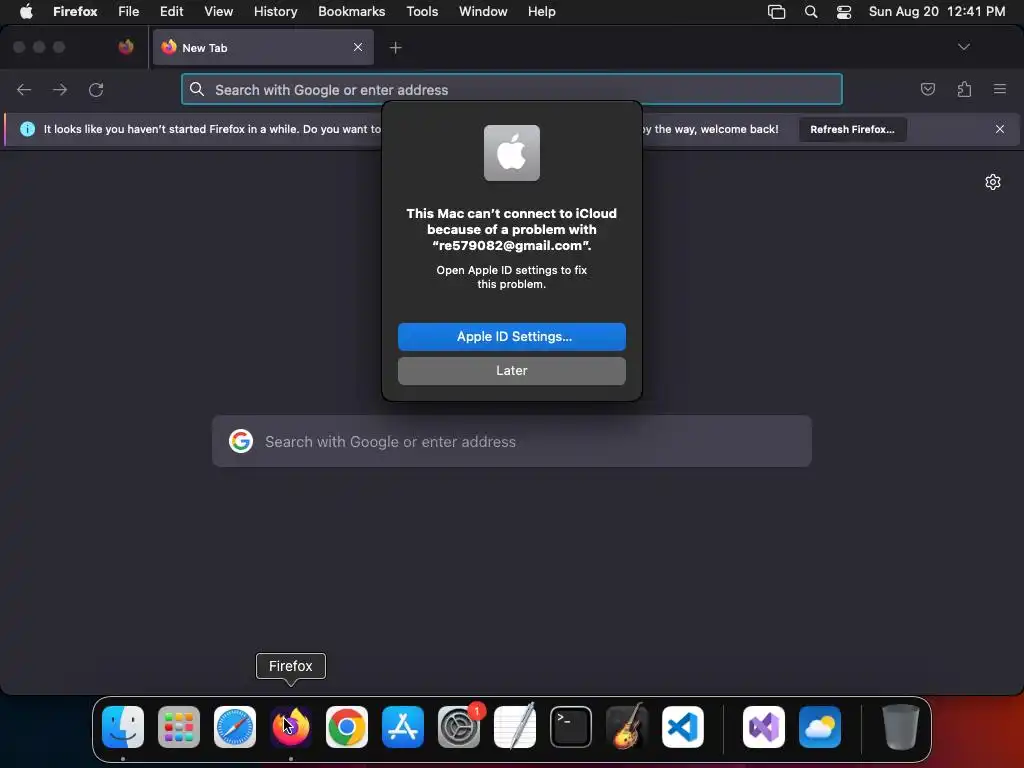This screenshot has width=1024, height=768.
Task: Open the File menu
Action: coord(129,12)
